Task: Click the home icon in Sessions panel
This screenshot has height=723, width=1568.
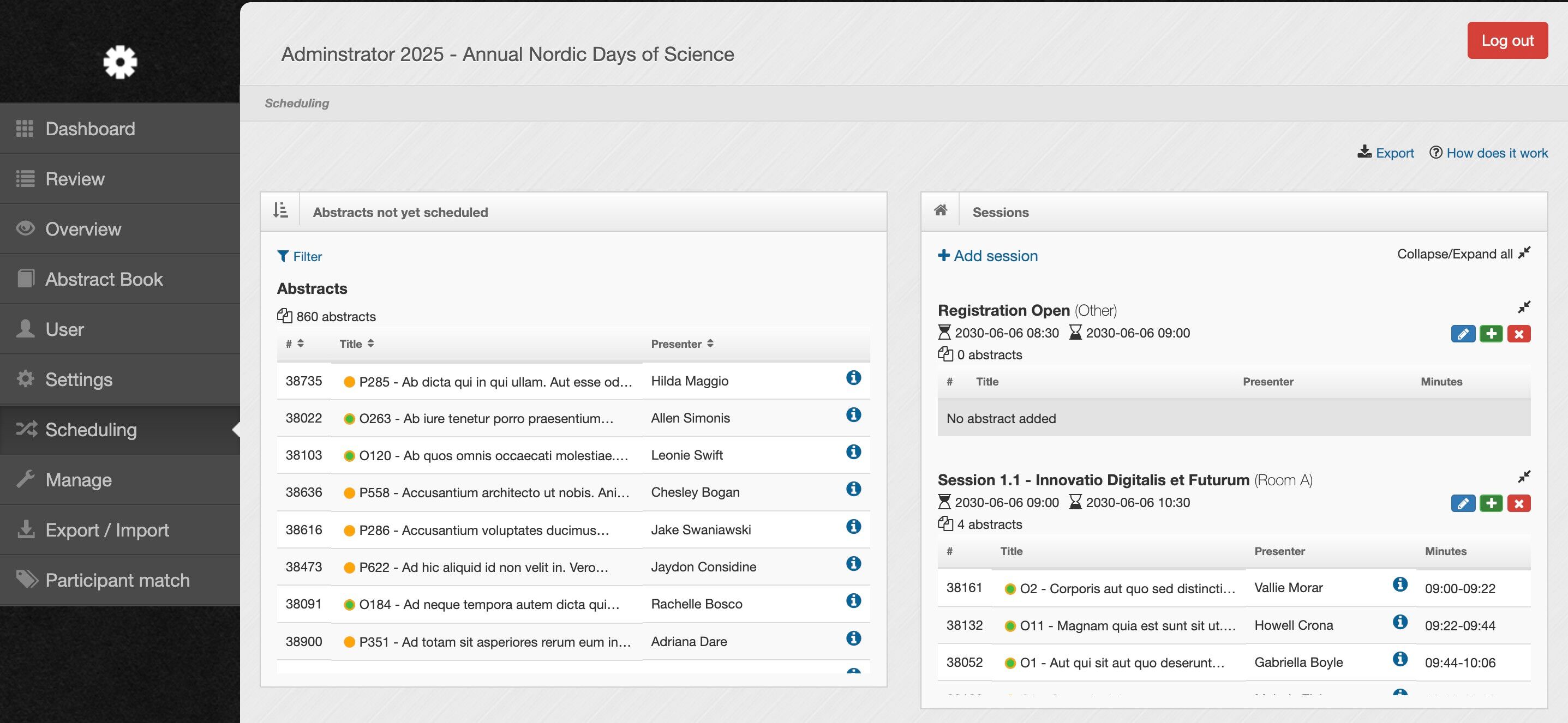Action: click(941, 210)
